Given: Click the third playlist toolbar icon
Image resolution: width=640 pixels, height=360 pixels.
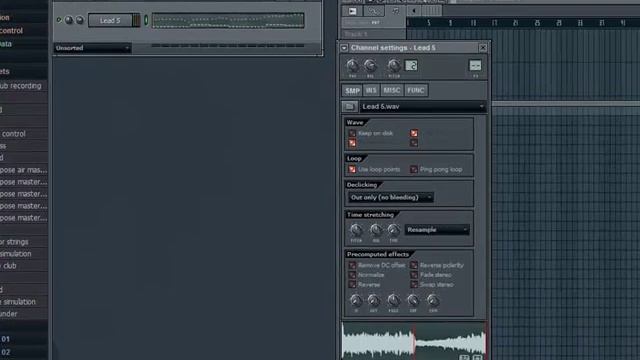Looking at the screenshot, I should coord(396,11).
